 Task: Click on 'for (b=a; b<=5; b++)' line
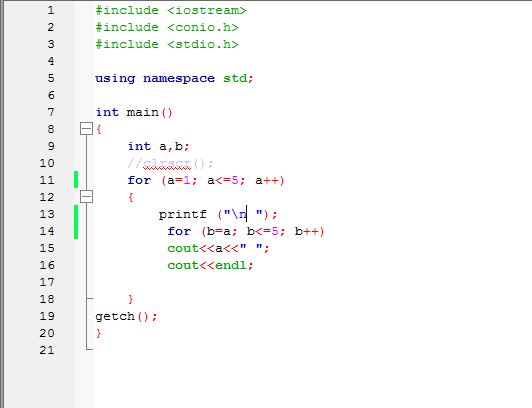tap(246, 231)
